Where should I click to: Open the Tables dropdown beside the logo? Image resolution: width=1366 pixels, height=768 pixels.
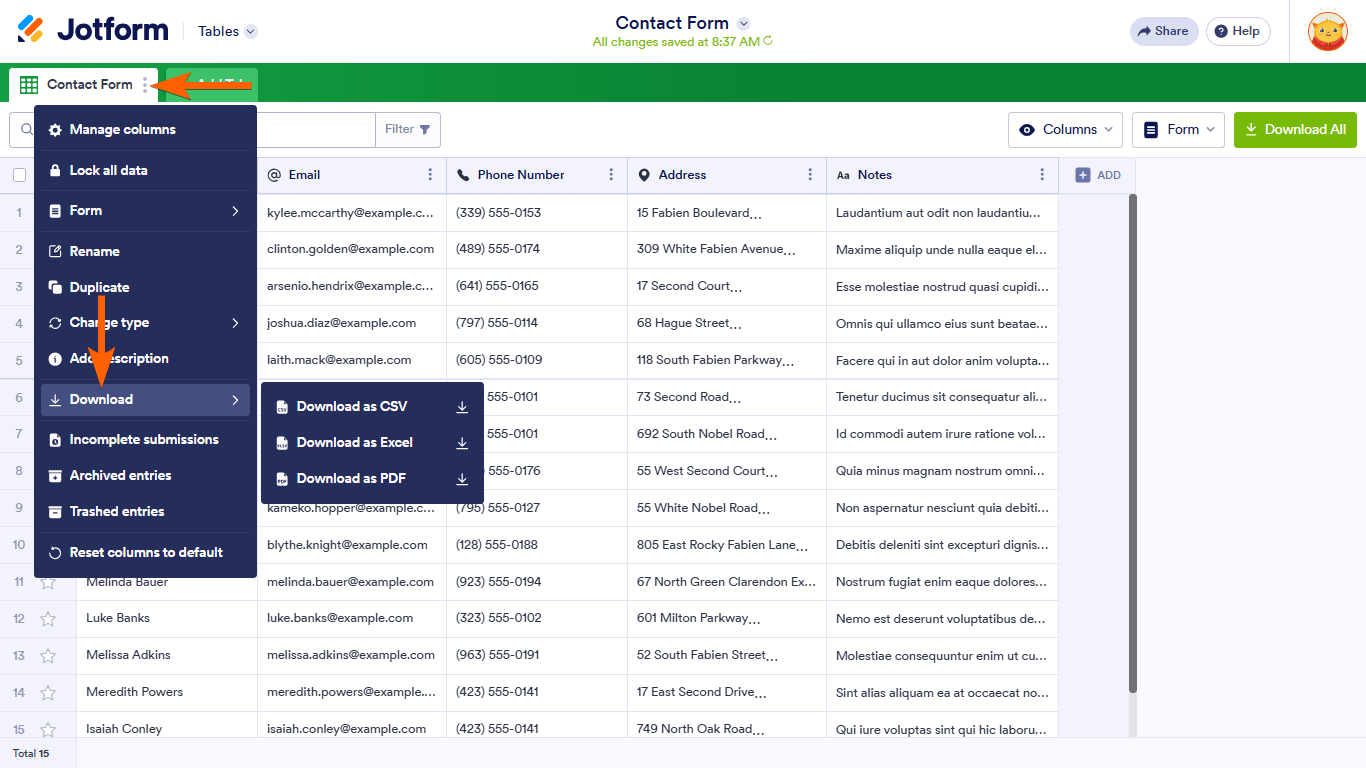click(x=226, y=31)
